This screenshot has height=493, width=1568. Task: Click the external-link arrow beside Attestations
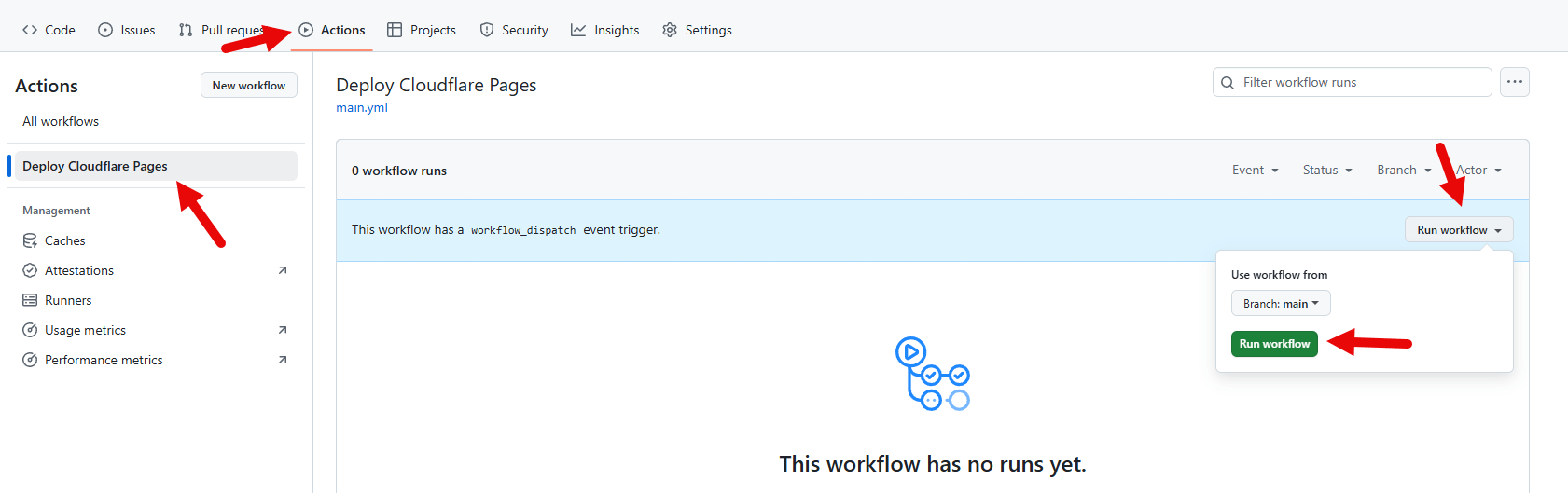click(283, 270)
